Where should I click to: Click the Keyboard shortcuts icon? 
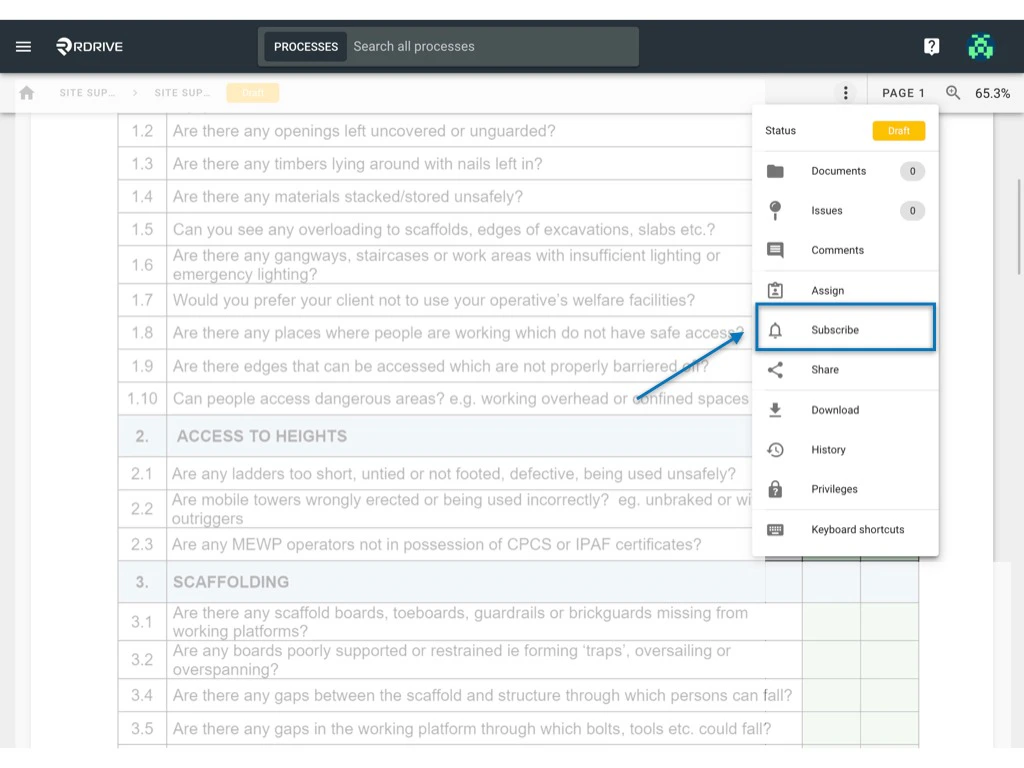776,528
